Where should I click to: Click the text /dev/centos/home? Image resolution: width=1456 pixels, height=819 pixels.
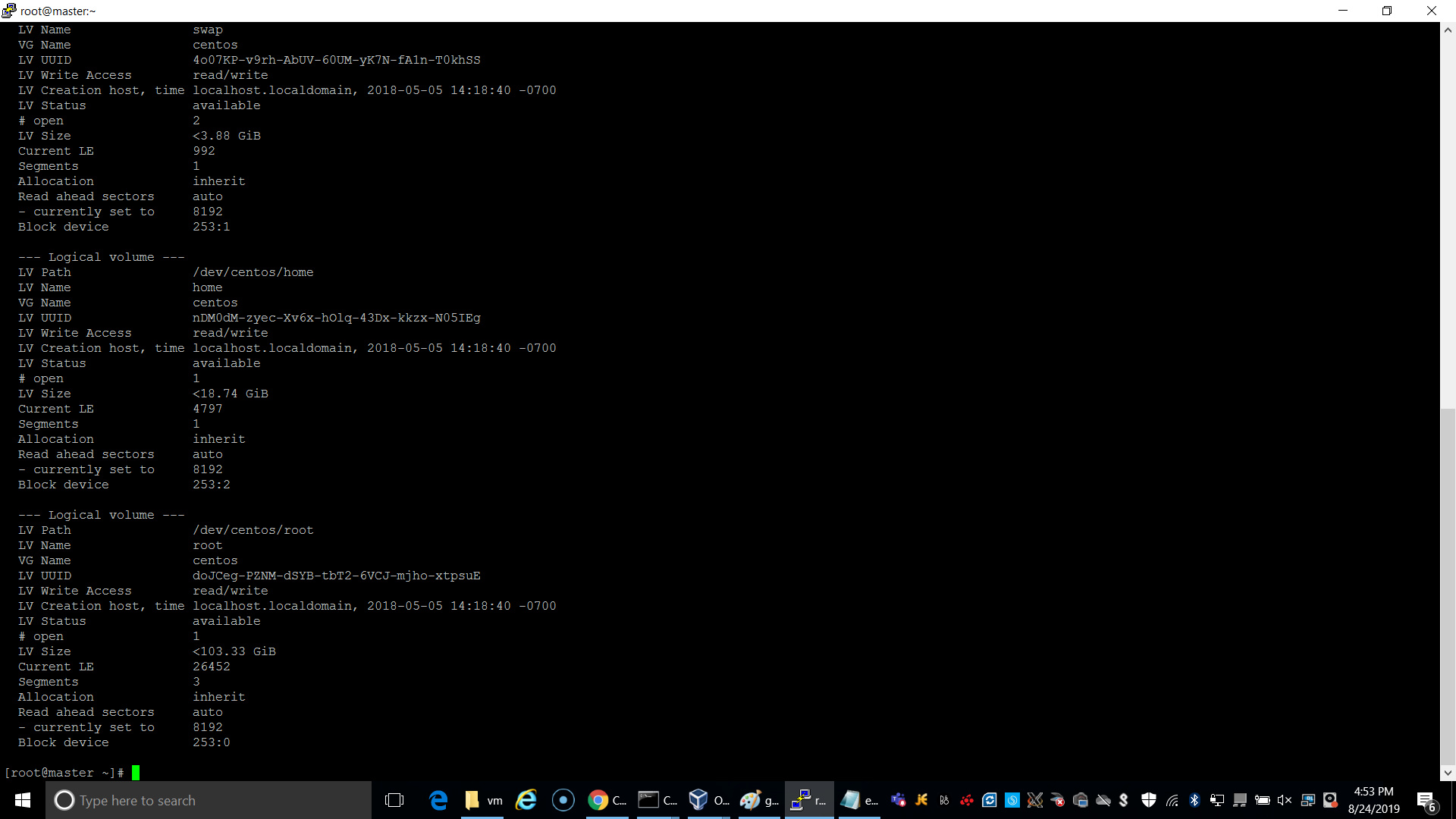pyautogui.click(x=253, y=272)
